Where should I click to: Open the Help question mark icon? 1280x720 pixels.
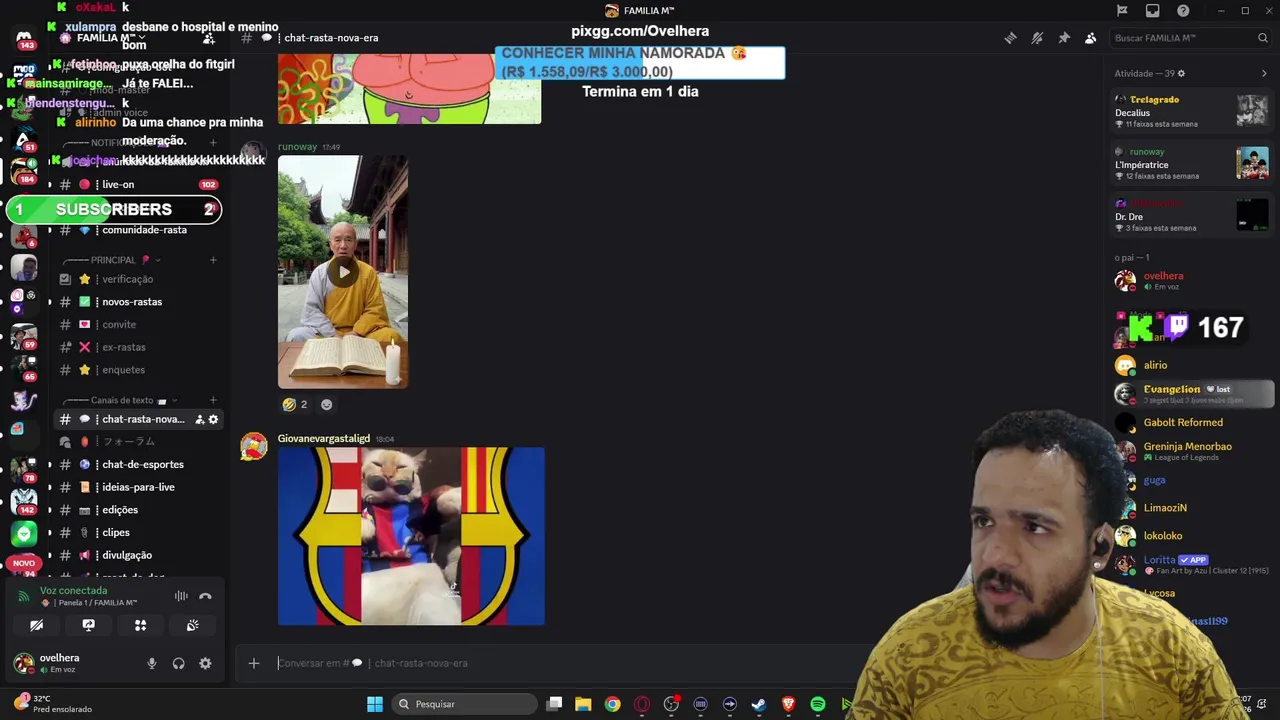click(x=1184, y=11)
